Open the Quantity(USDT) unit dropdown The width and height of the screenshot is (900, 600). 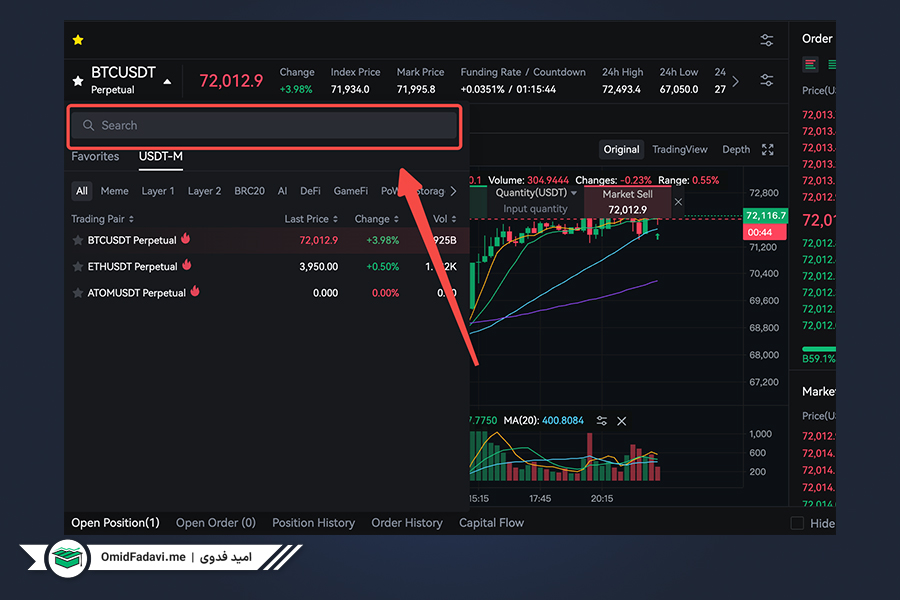(573, 193)
